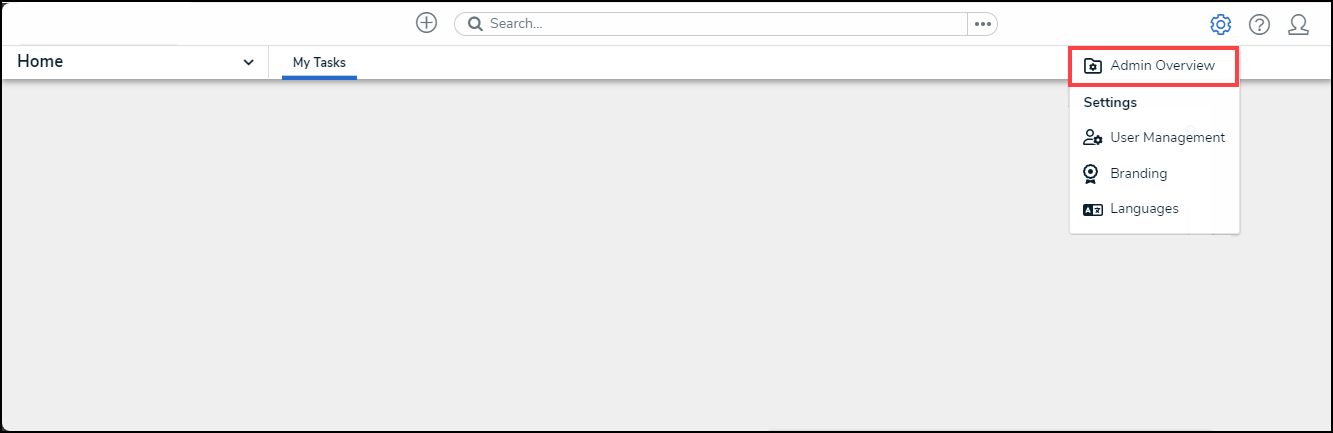
Task: Click the plus create-new icon
Action: [x=427, y=23]
